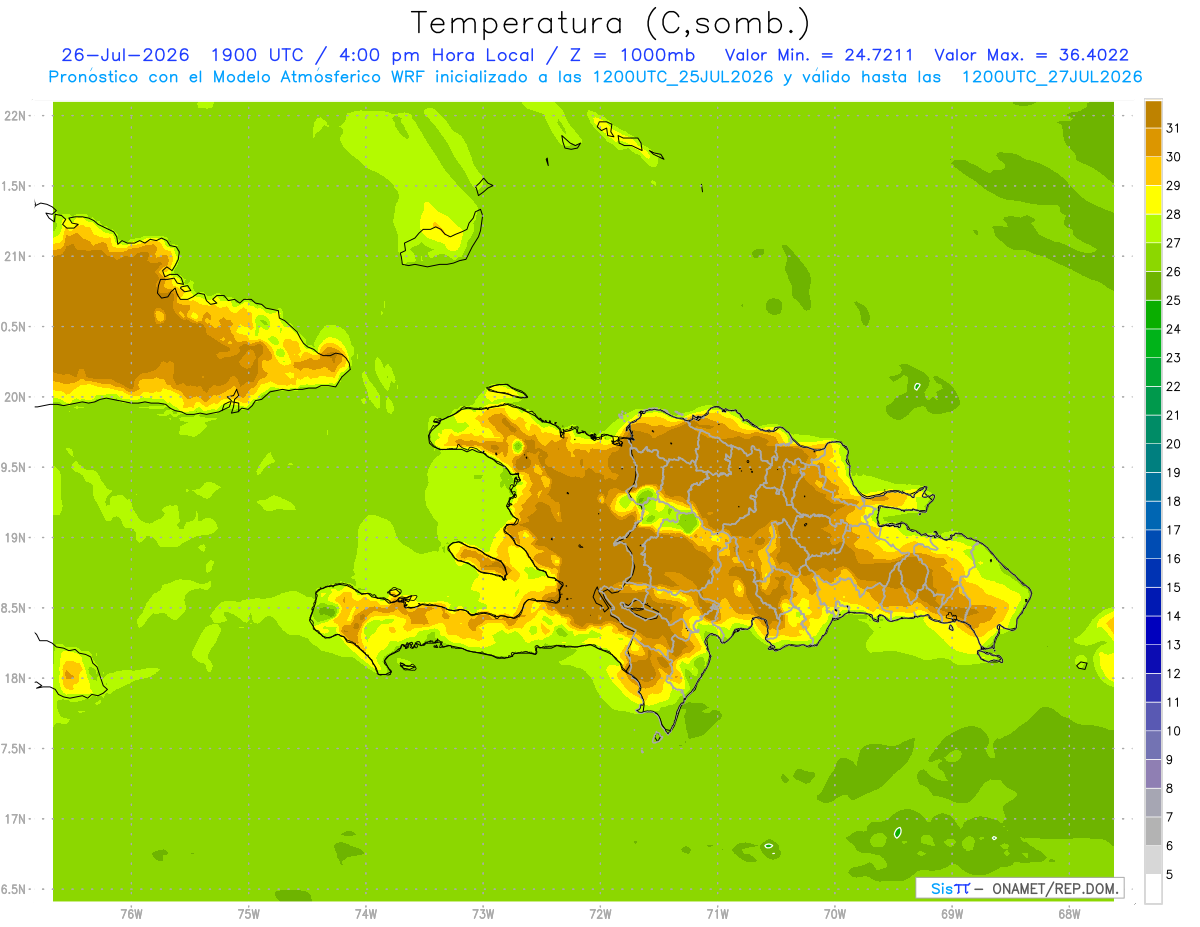Click legend value '27'
This screenshot has width=1200, height=927.
coord(1173,243)
